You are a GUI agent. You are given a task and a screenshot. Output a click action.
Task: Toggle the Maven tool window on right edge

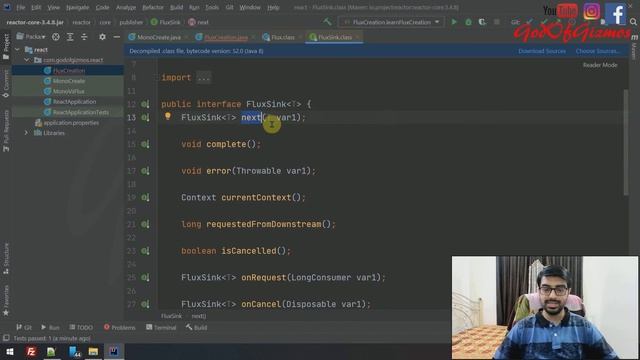(x=634, y=47)
